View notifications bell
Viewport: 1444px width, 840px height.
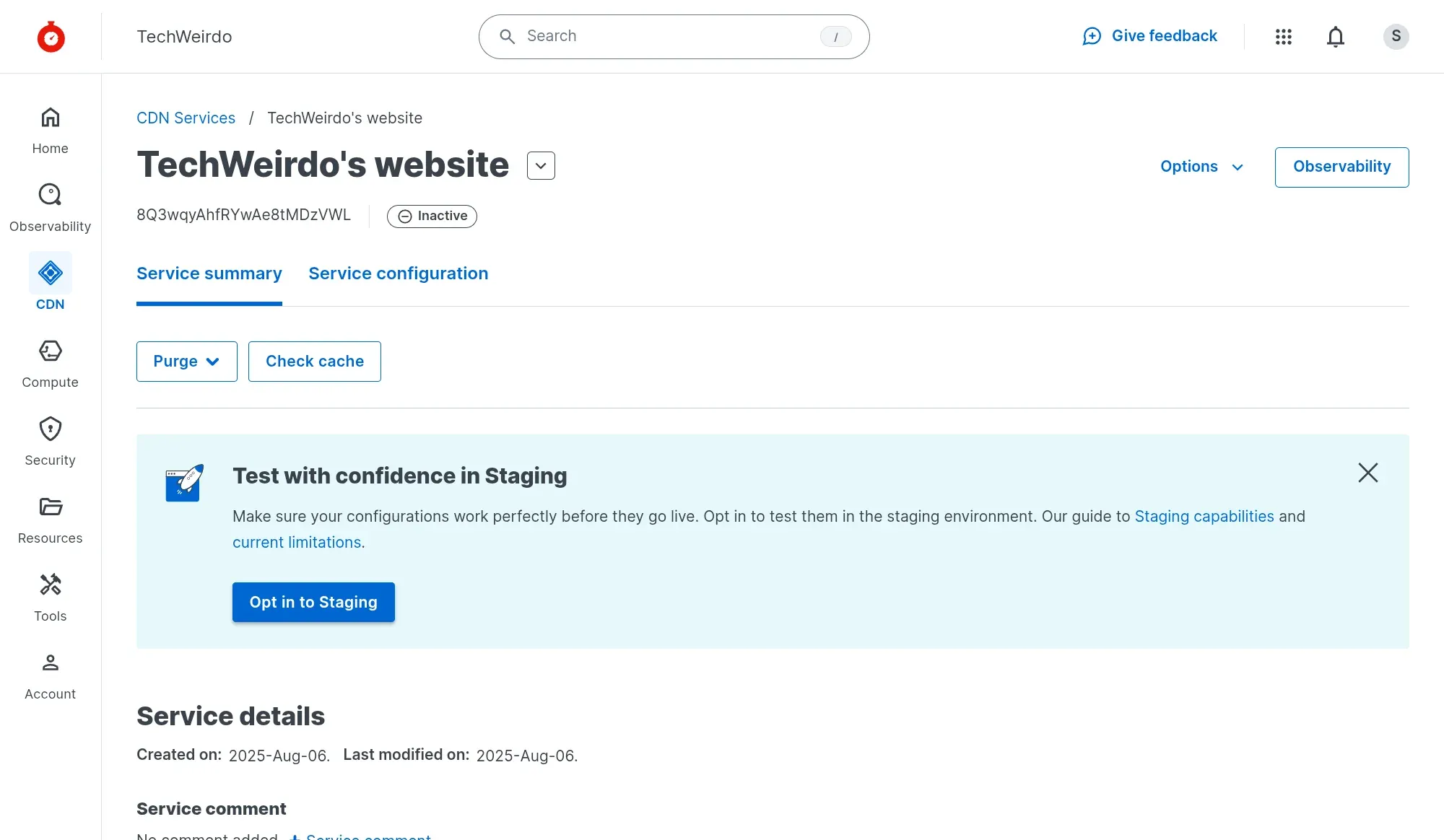[x=1335, y=36]
